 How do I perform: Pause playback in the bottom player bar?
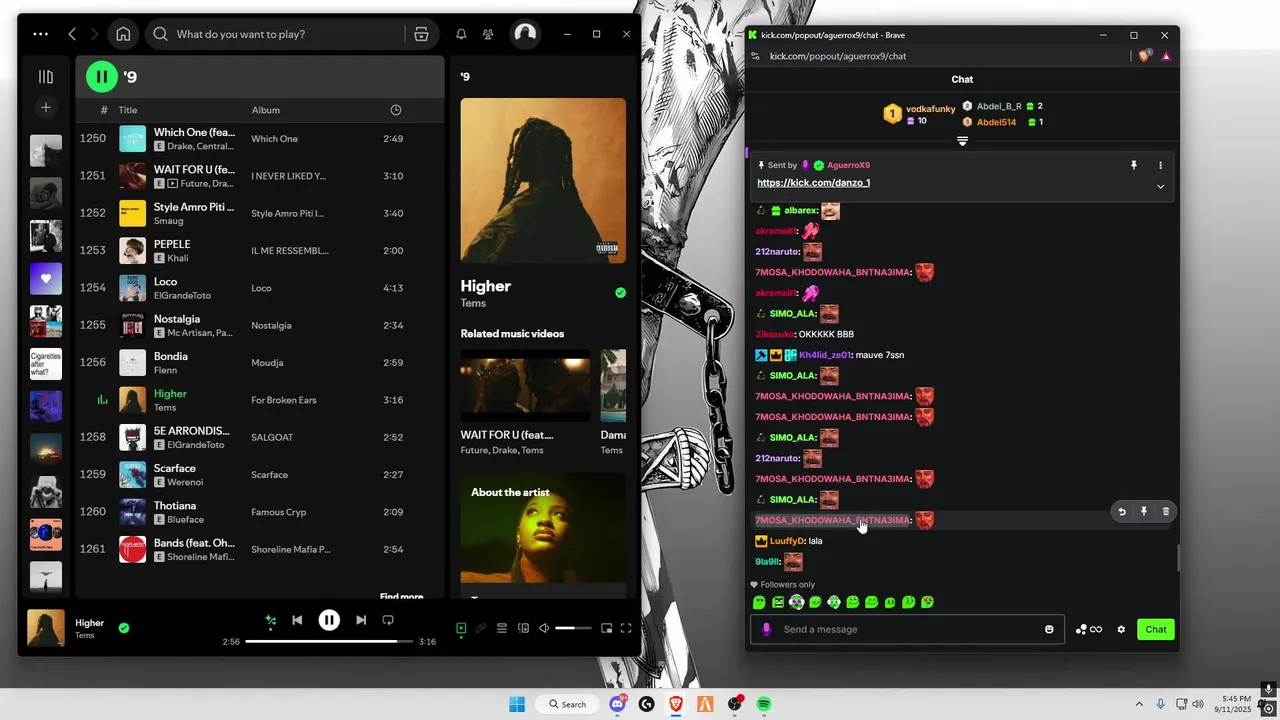pos(329,620)
